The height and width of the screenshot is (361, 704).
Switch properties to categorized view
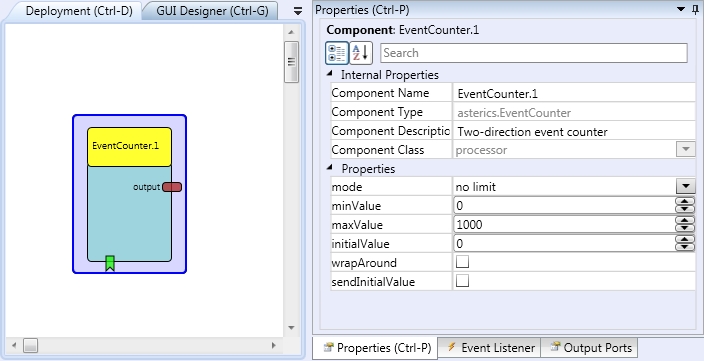point(337,53)
